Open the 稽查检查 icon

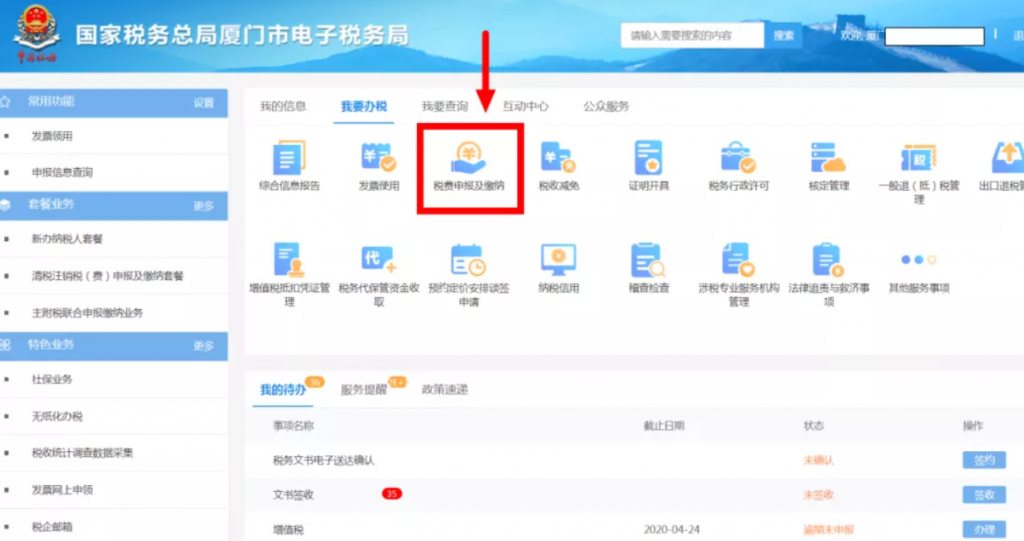pos(648,262)
